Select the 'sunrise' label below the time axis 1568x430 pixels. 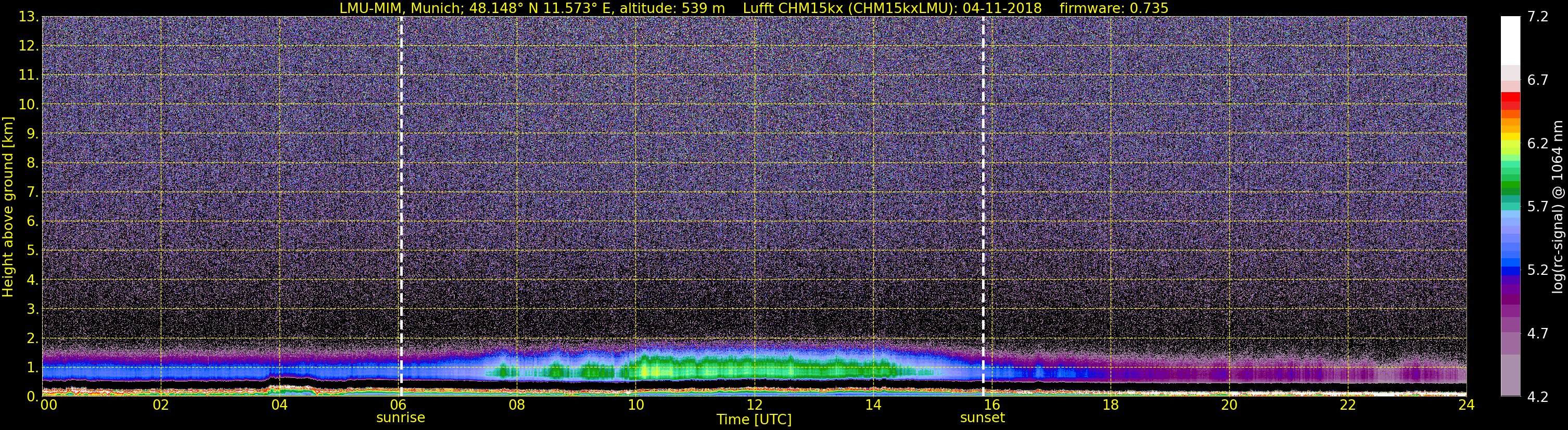(x=401, y=418)
